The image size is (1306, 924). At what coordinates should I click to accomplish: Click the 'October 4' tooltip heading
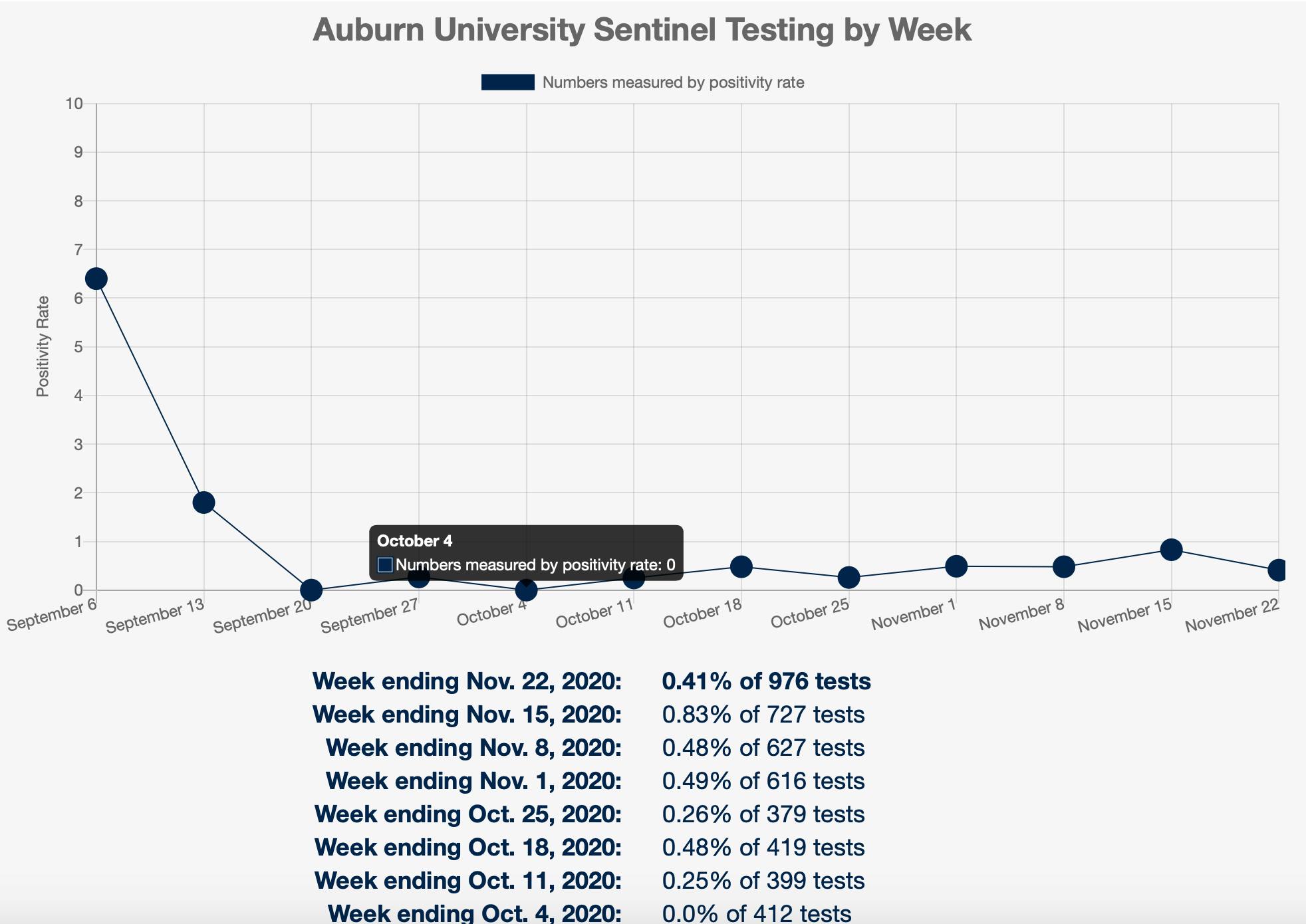(x=415, y=541)
